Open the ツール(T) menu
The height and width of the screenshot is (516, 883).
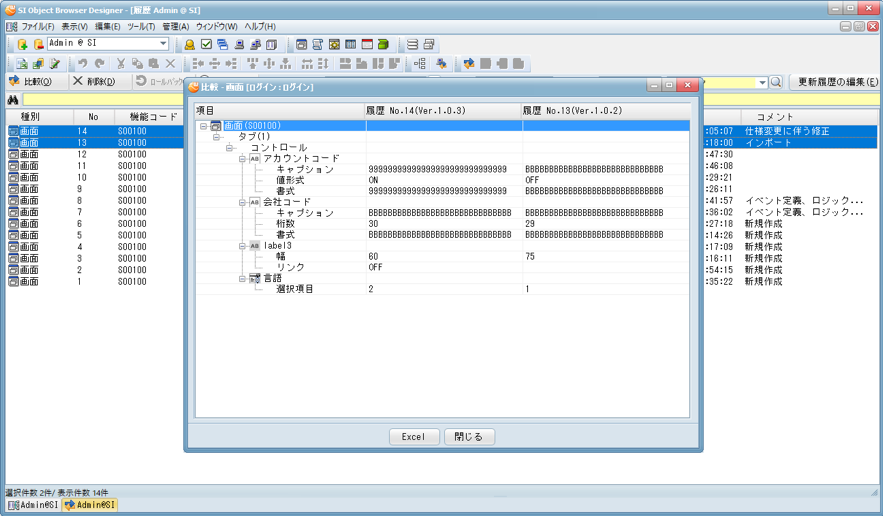tap(141, 27)
